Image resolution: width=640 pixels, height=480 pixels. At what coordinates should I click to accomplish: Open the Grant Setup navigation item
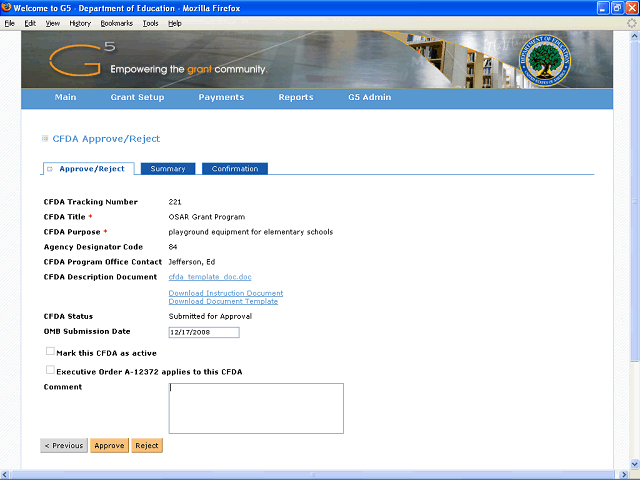click(137, 97)
